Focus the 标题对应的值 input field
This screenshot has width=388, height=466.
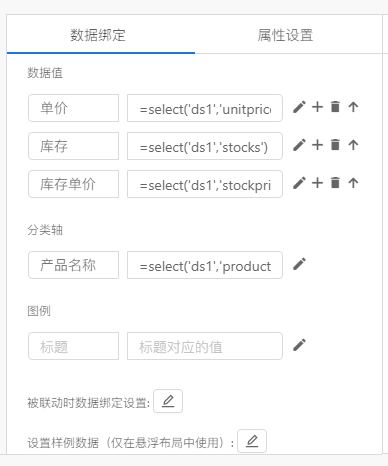pos(205,346)
